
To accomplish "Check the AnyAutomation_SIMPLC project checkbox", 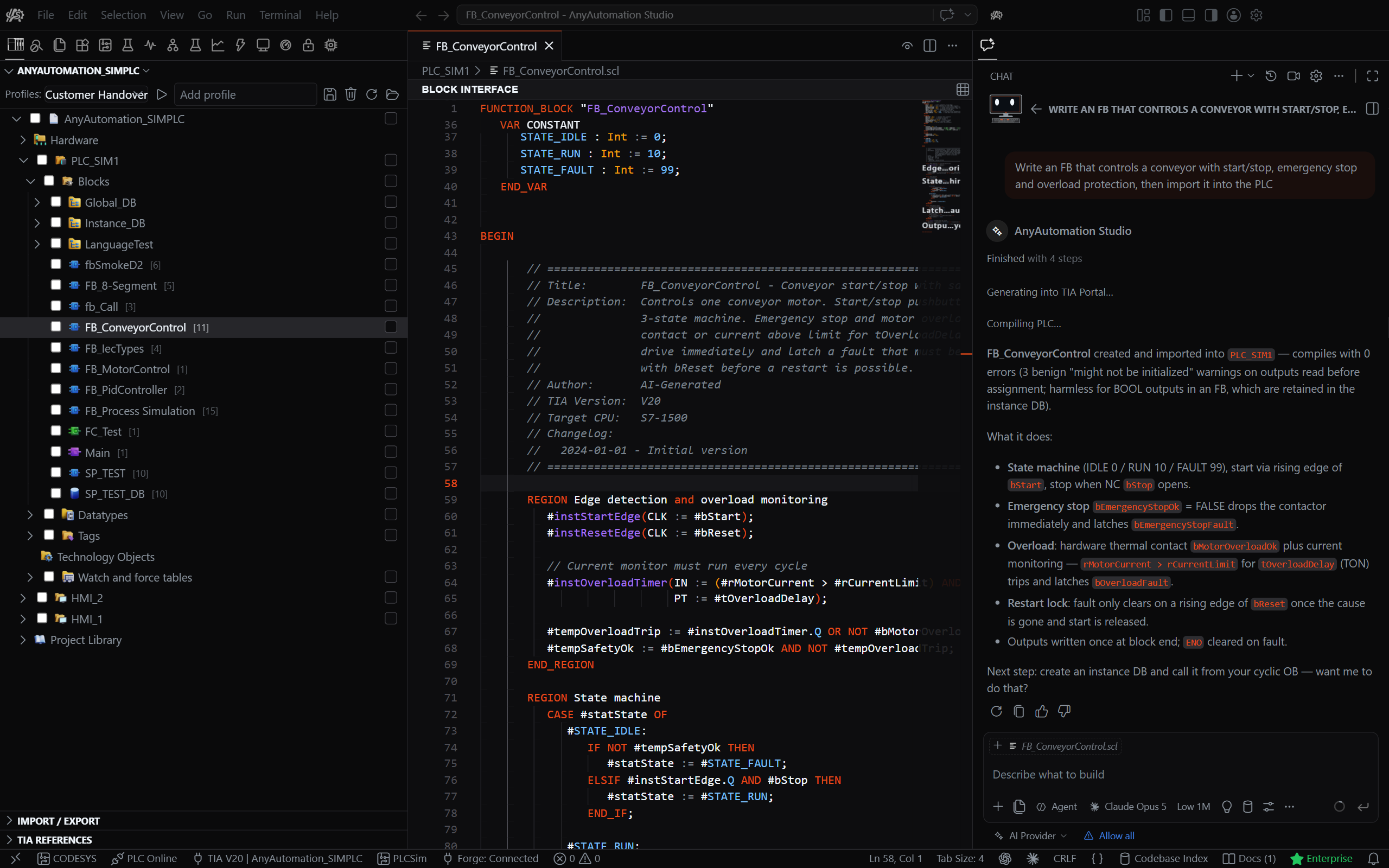I will pyautogui.click(x=35, y=118).
